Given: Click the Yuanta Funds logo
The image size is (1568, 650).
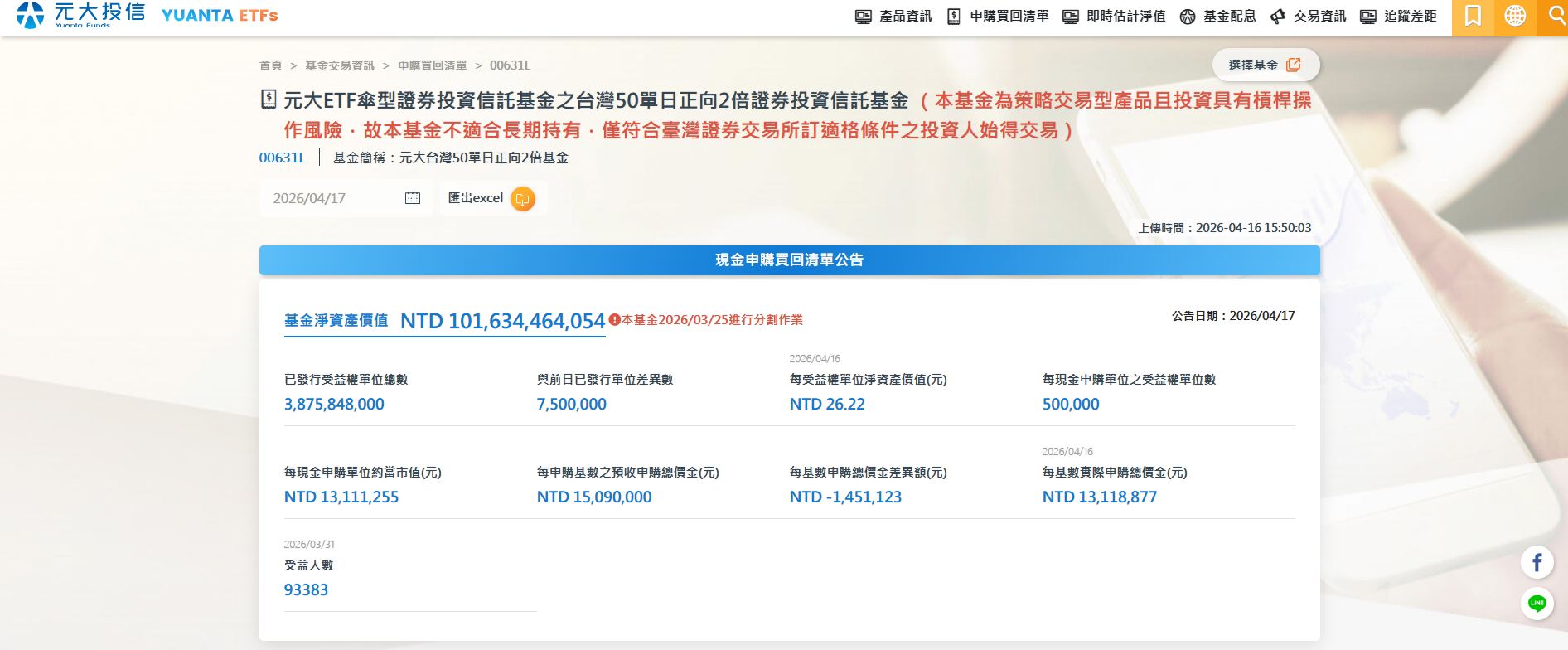Looking at the screenshot, I should pos(81,15).
